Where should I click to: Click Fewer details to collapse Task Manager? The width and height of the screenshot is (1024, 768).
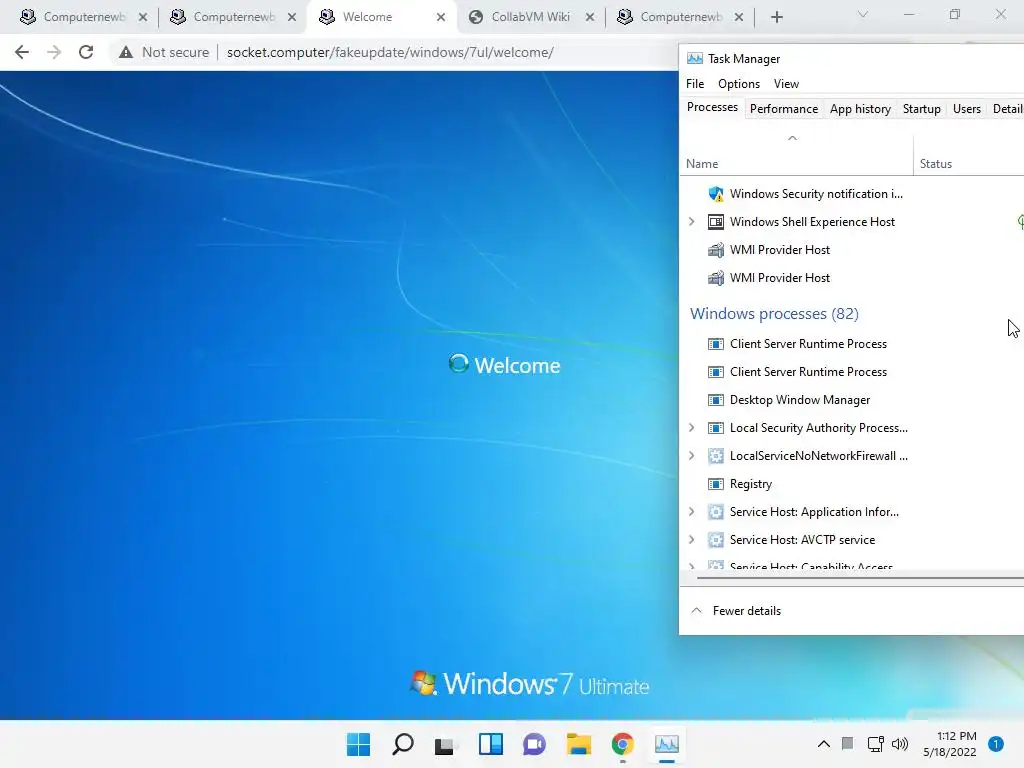[x=746, y=611]
